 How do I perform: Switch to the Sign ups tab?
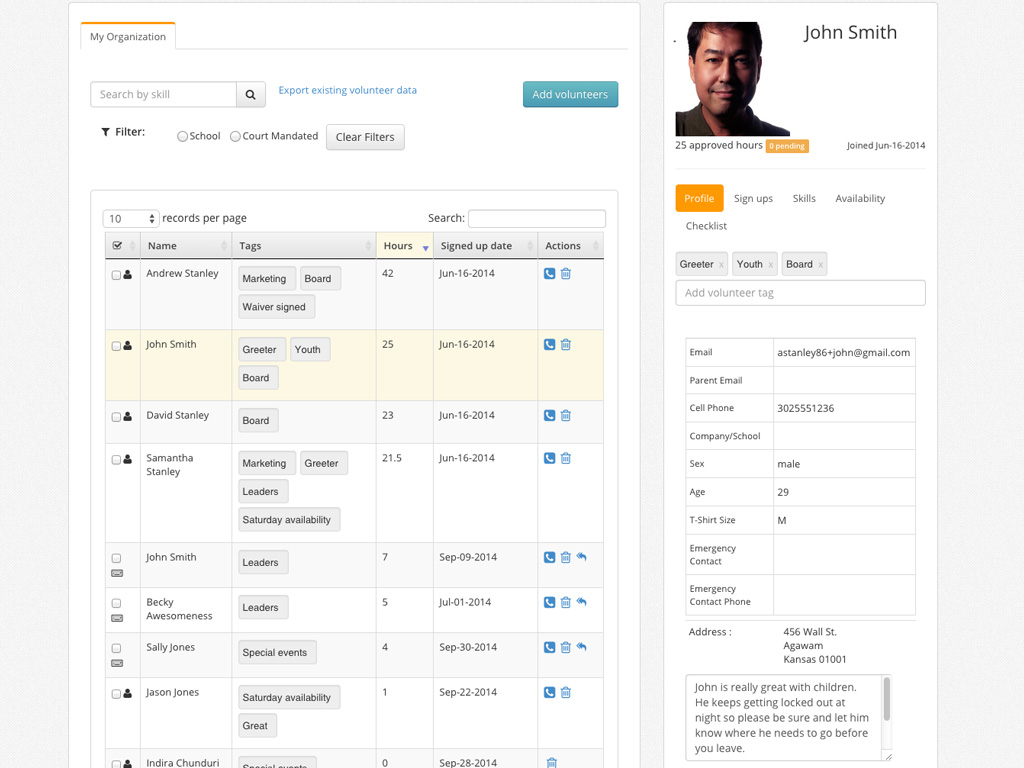click(753, 199)
